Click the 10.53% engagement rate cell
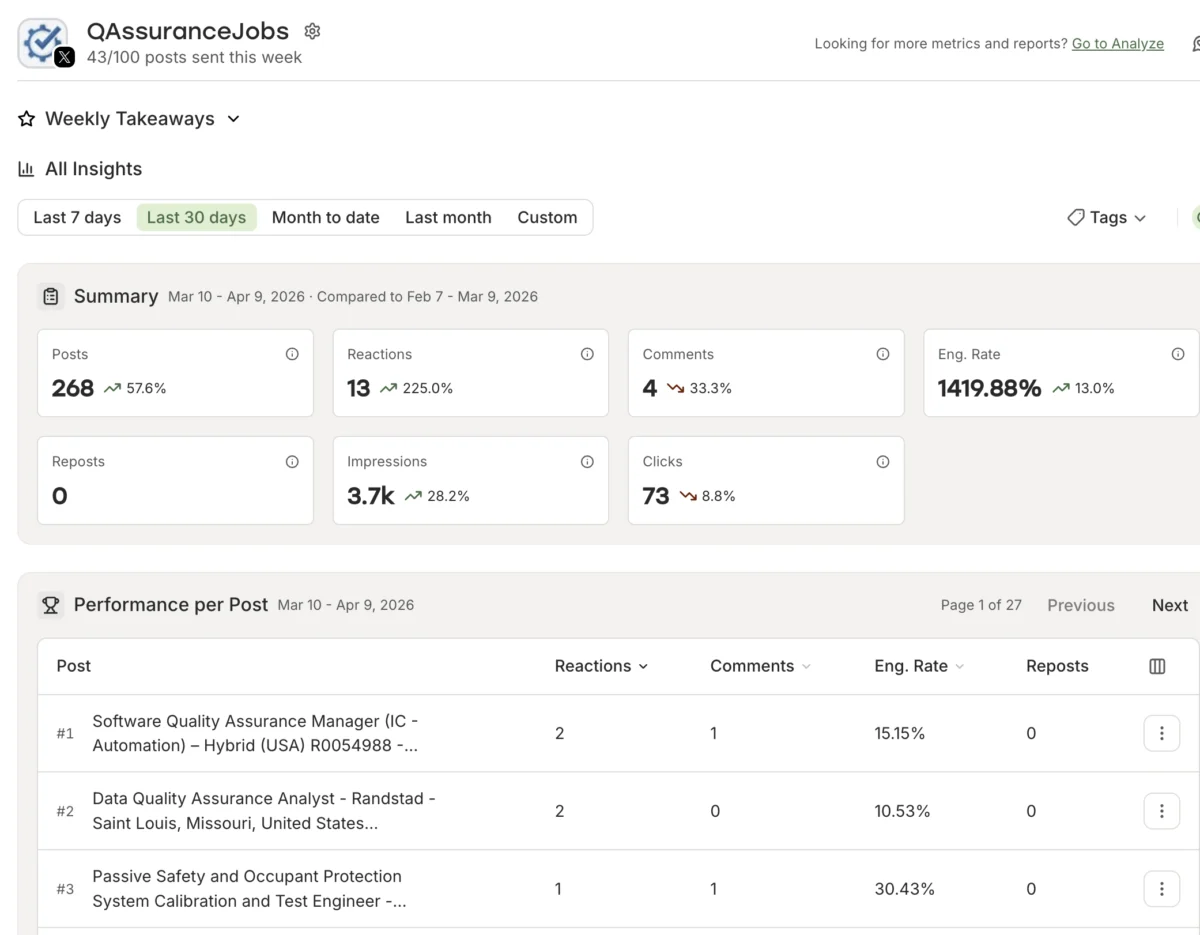This screenshot has width=1200, height=935. (902, 811)
